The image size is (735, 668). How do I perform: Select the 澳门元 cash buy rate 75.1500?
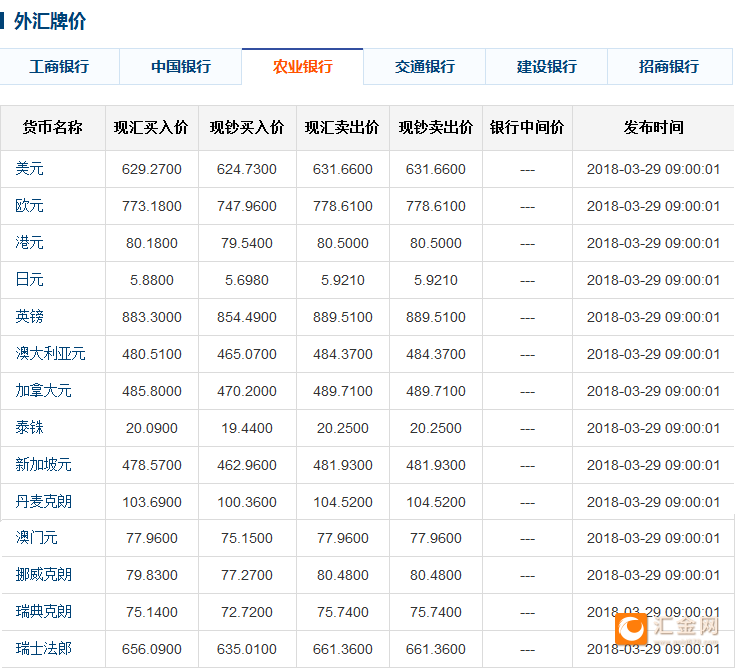[x=247, y=538]
